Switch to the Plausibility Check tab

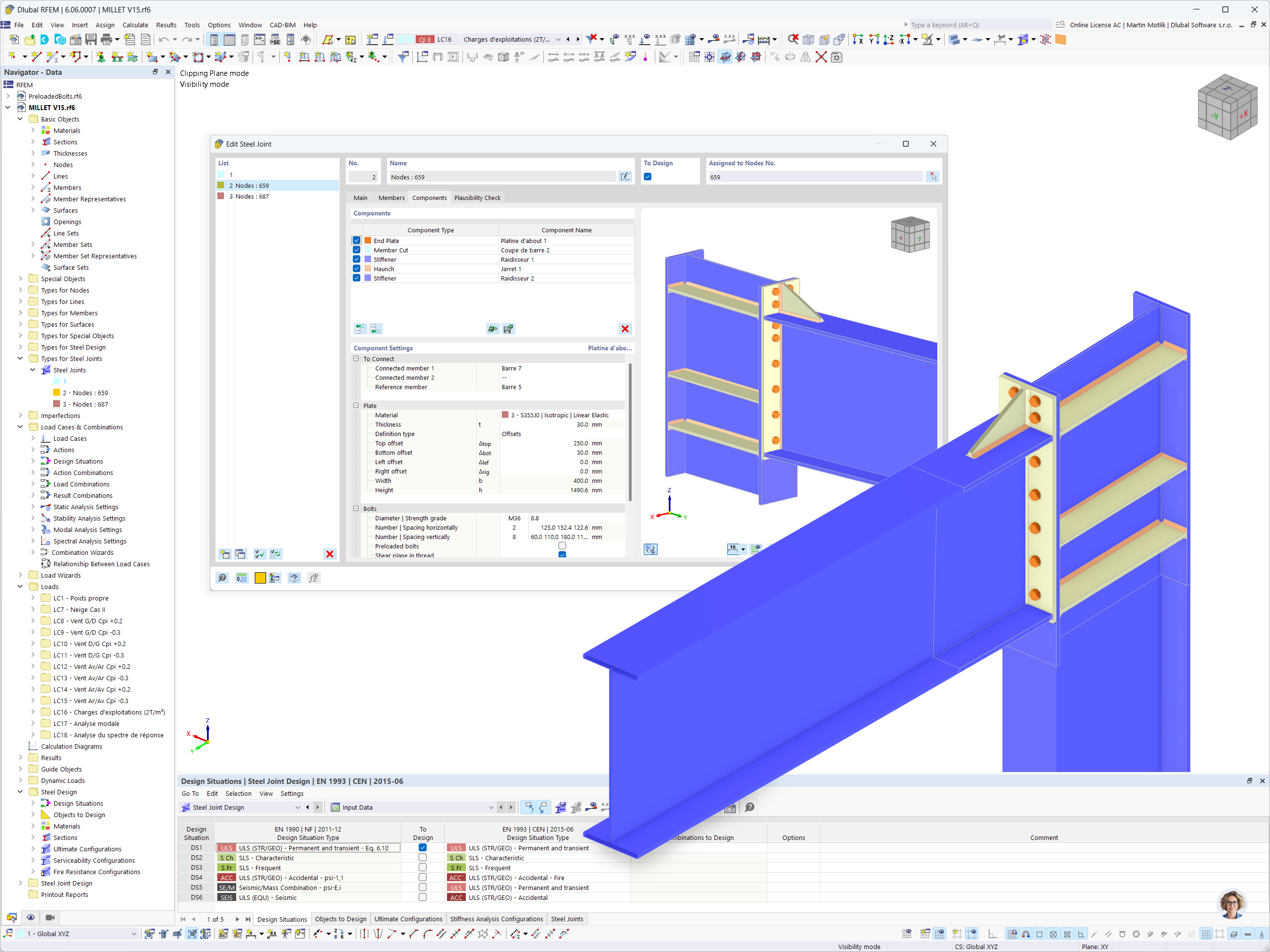[477, 198]
